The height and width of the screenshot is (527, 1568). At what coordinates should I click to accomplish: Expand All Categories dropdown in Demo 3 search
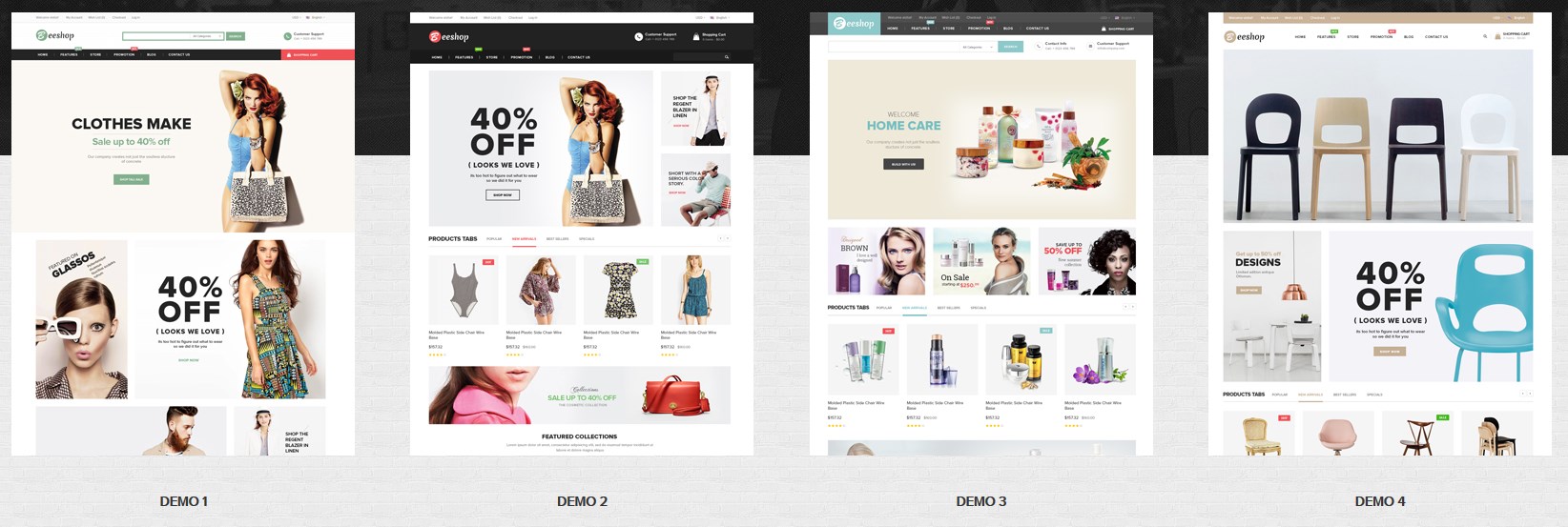pyautogui.click(x=978, y=46)
